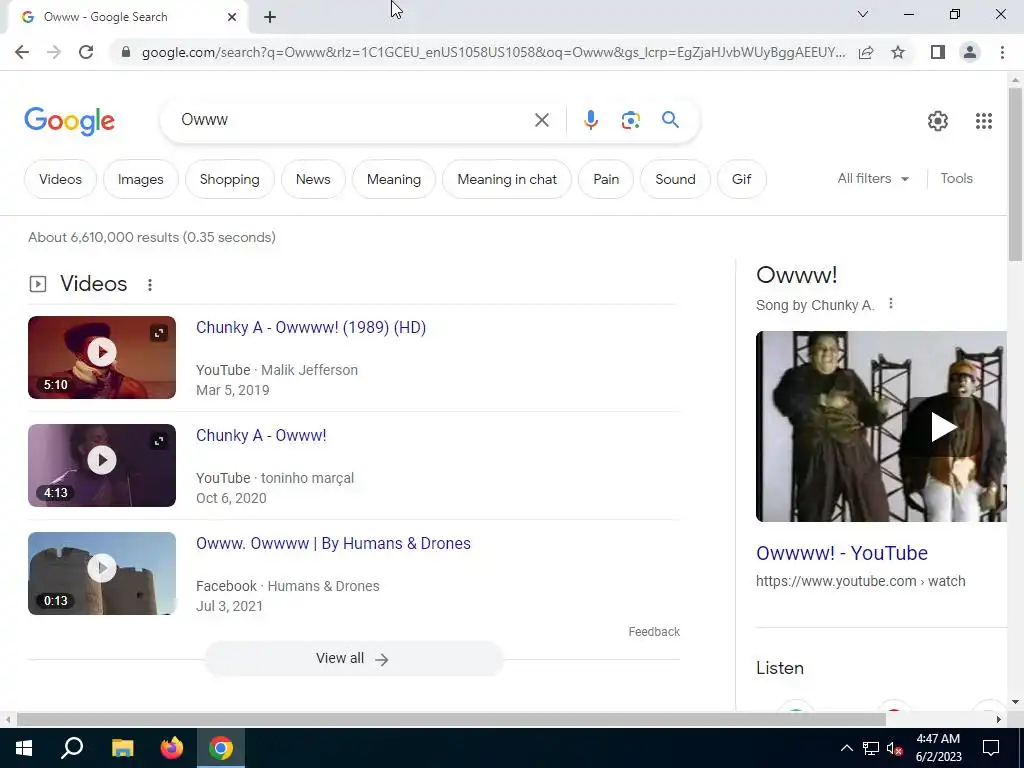This screenshot has width=1024, height=768.
Task: Open the Chrome profile avatar
Action: 970,52
